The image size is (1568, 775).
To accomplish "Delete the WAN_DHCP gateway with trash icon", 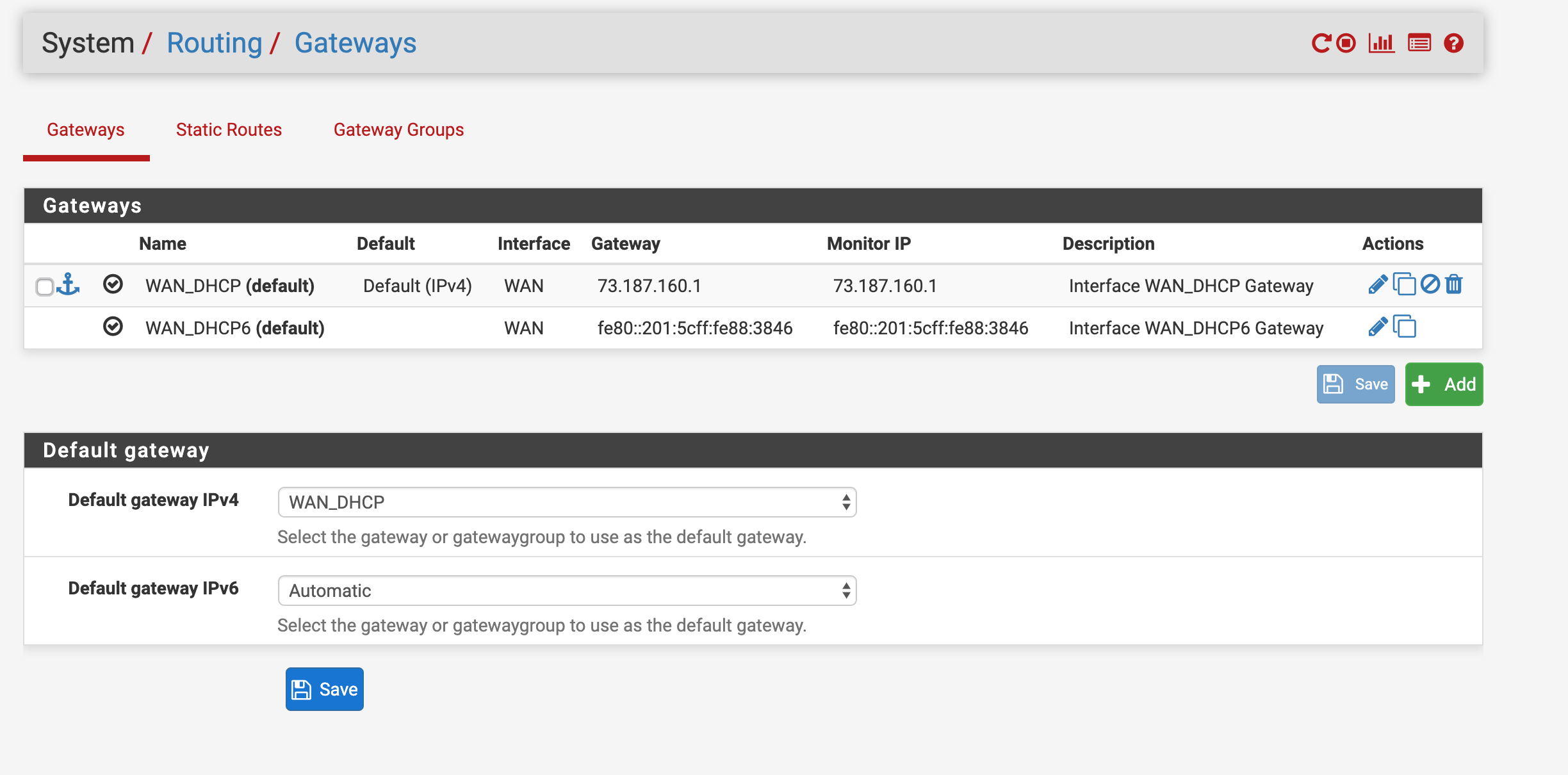I will coord(1454,284).
